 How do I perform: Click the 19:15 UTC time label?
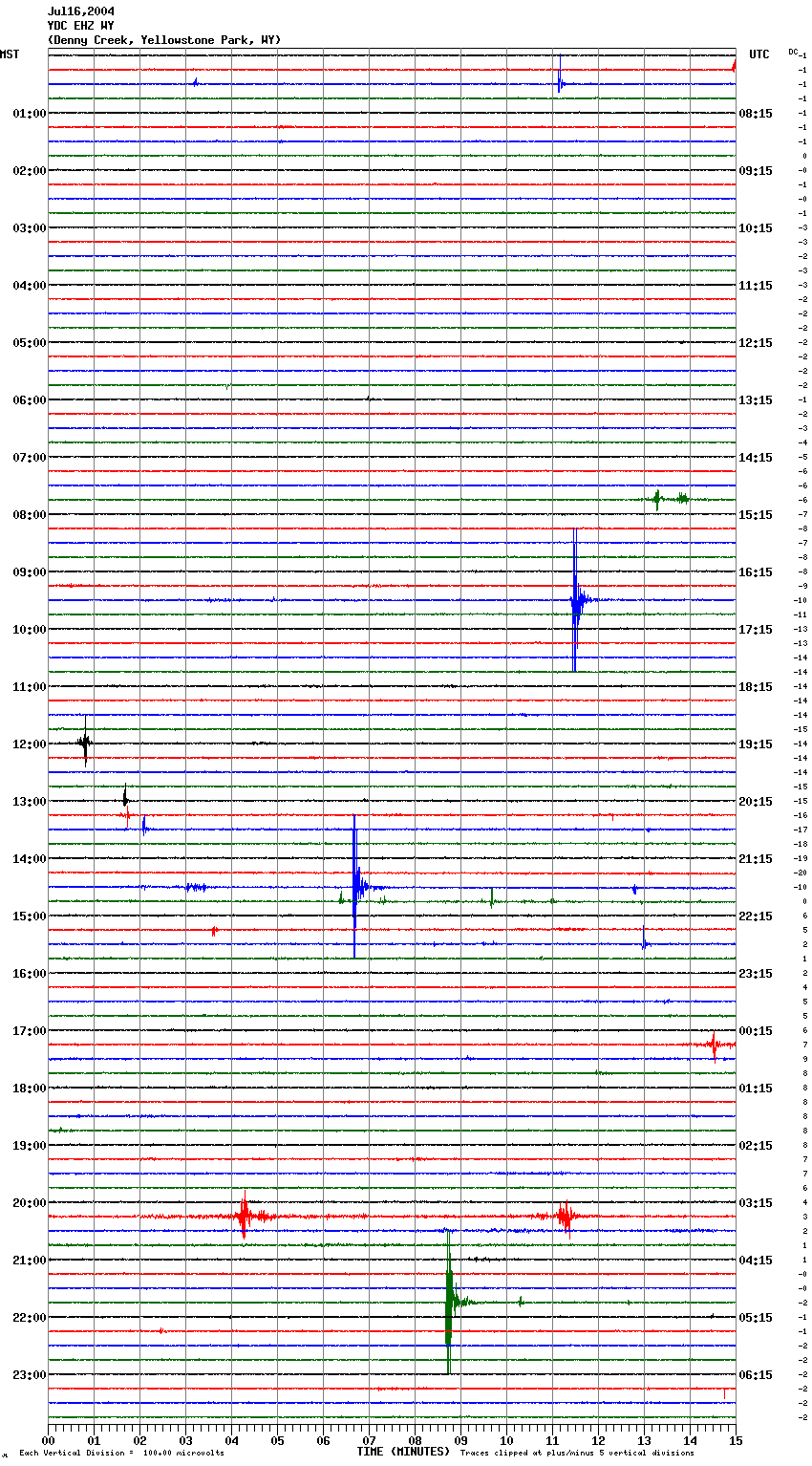pos(756,744)
